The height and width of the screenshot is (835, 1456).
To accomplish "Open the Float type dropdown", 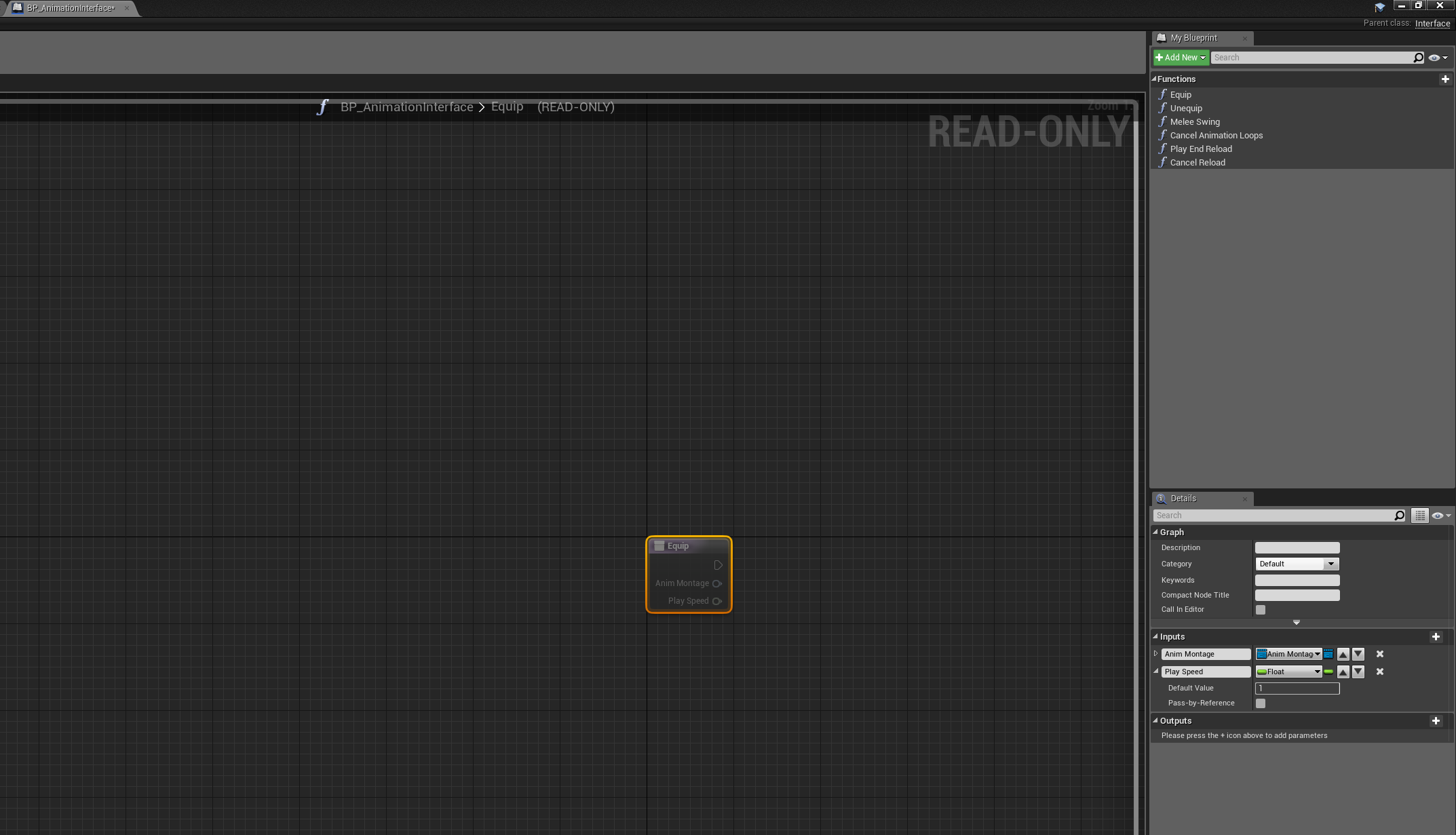I will (x=1288, y=672).
